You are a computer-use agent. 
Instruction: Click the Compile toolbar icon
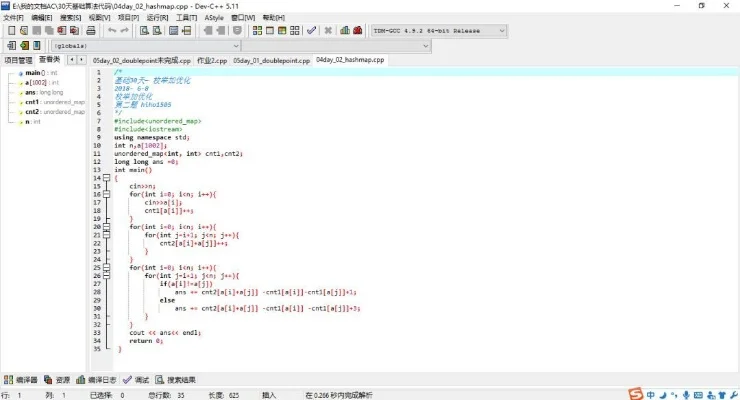tap(257, 31)
